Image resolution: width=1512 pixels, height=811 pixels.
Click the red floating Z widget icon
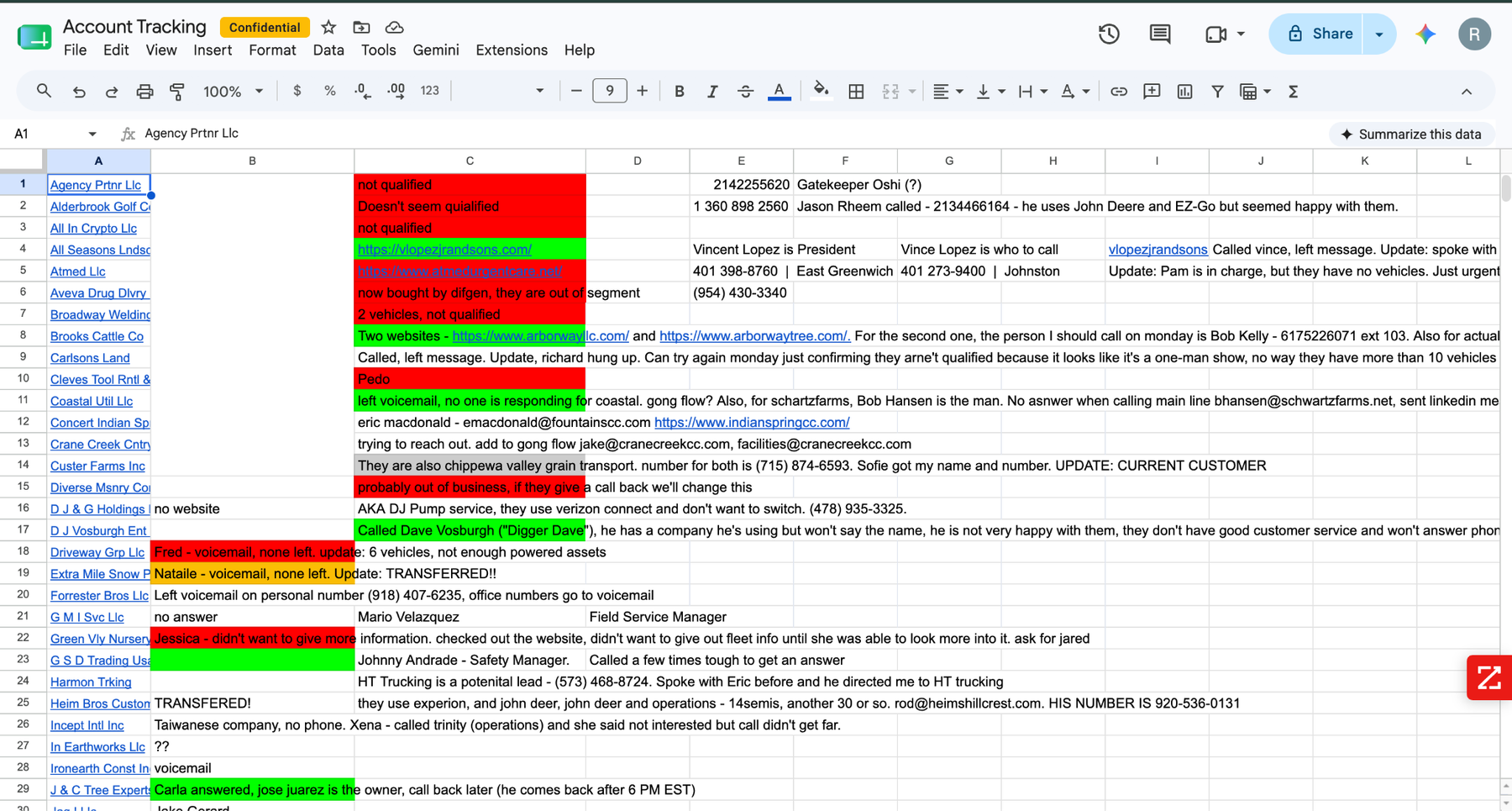point(1489,677)
